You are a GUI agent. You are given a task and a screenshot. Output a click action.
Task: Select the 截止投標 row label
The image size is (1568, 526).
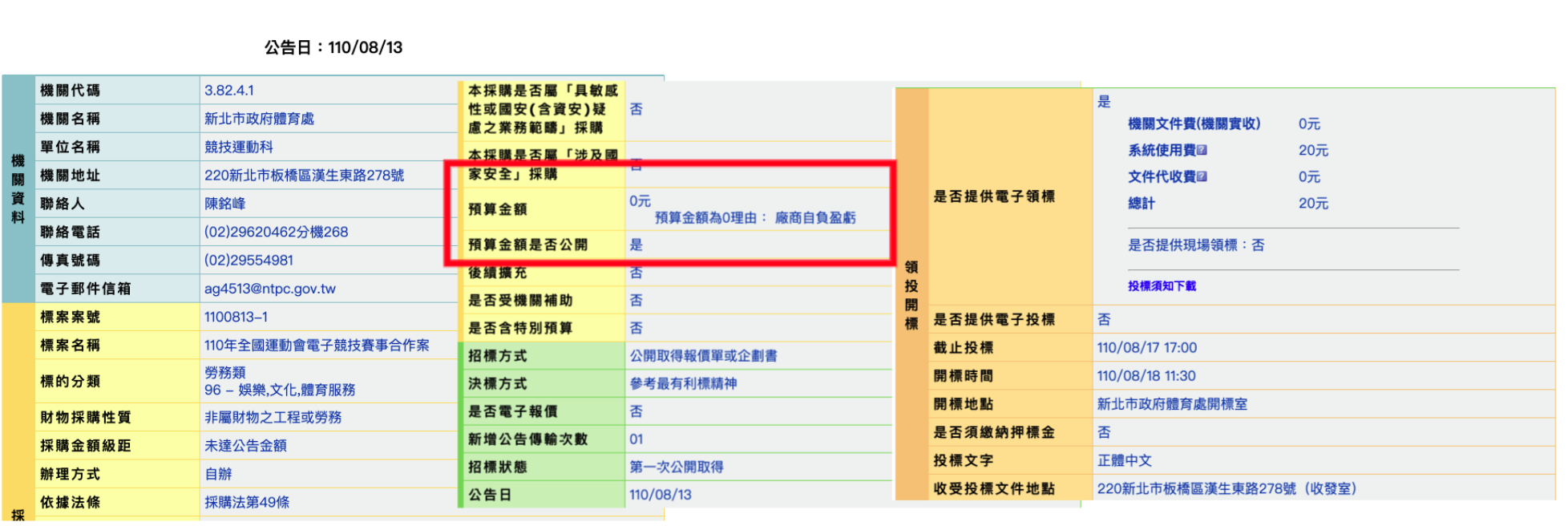pos(963,347)
